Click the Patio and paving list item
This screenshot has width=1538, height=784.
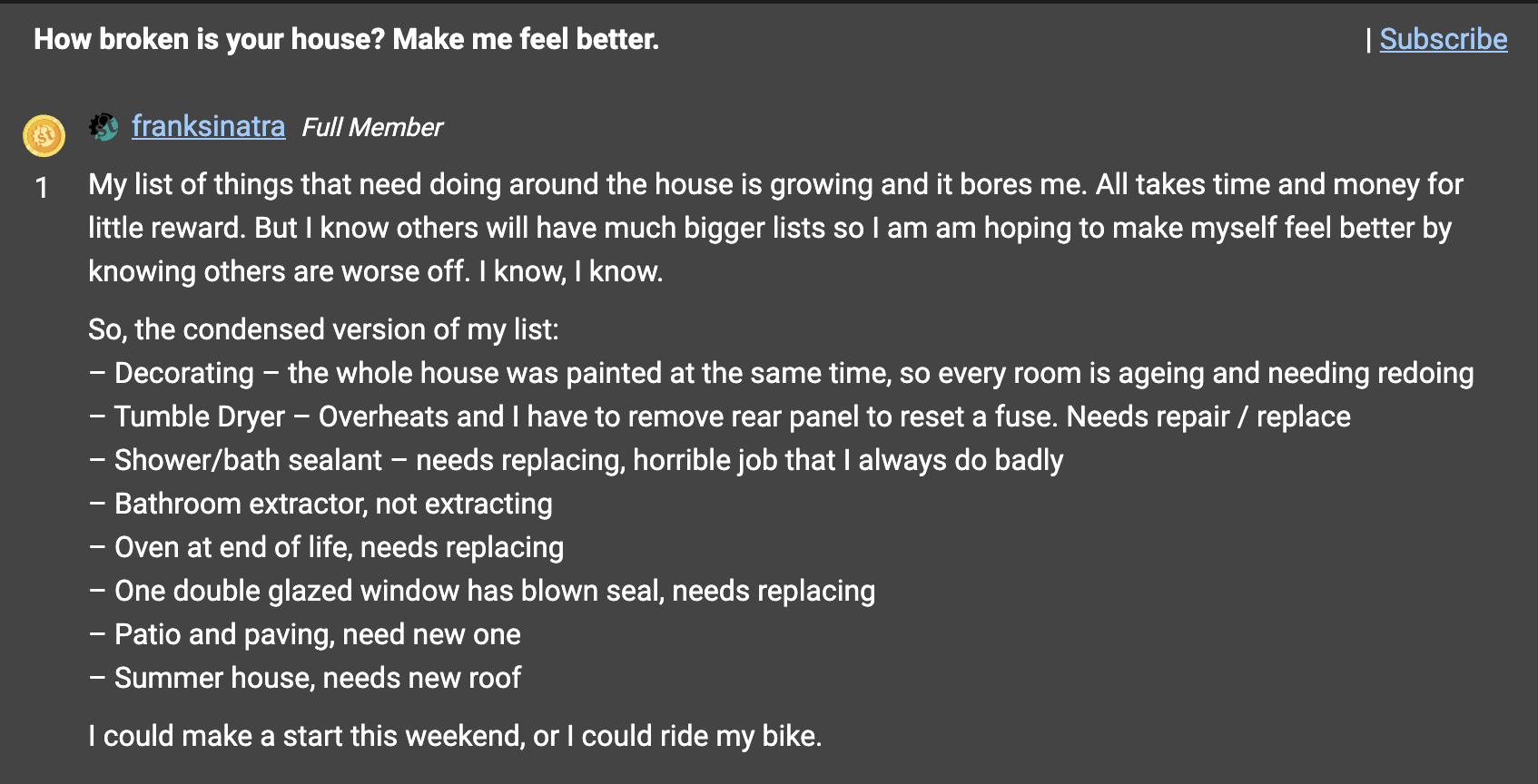pyautogui.click(x=305, y=634)
